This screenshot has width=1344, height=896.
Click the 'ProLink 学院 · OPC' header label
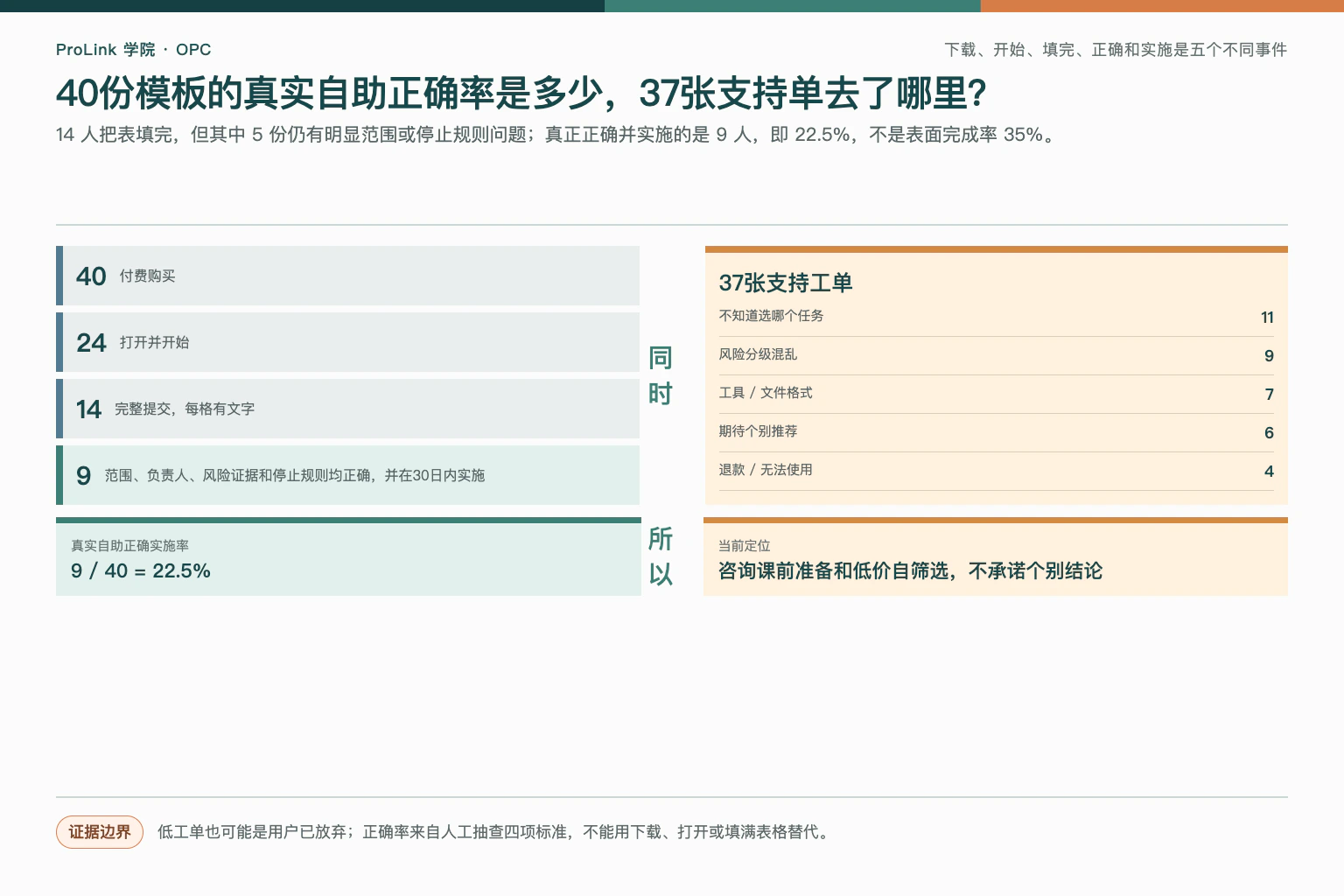[133, 50]
